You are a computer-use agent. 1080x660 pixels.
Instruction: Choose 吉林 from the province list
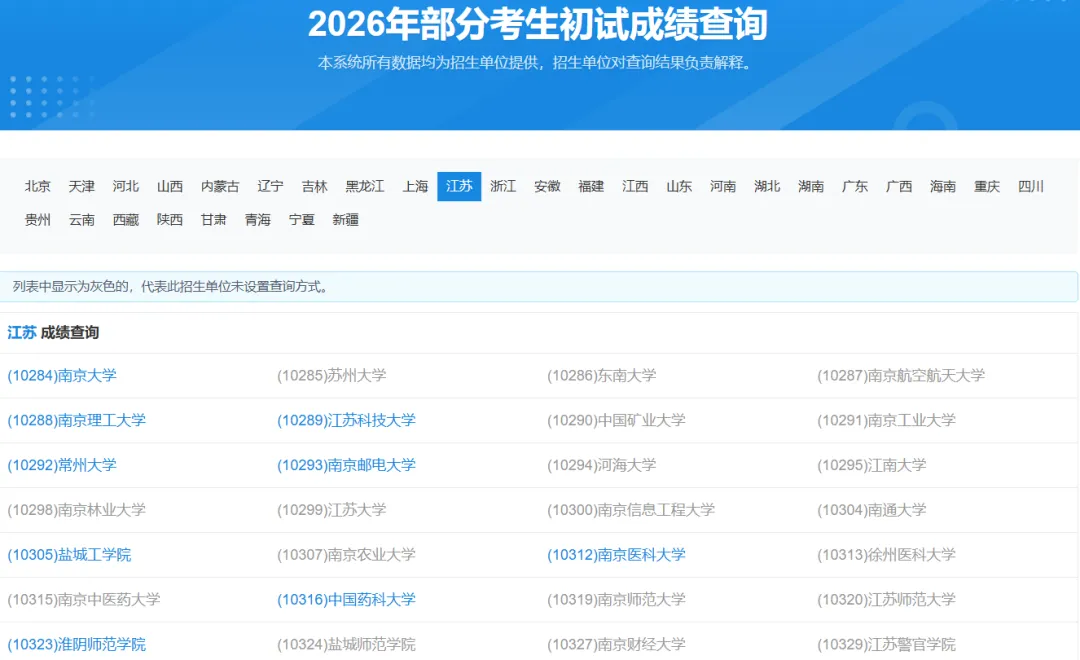(315, 187)
